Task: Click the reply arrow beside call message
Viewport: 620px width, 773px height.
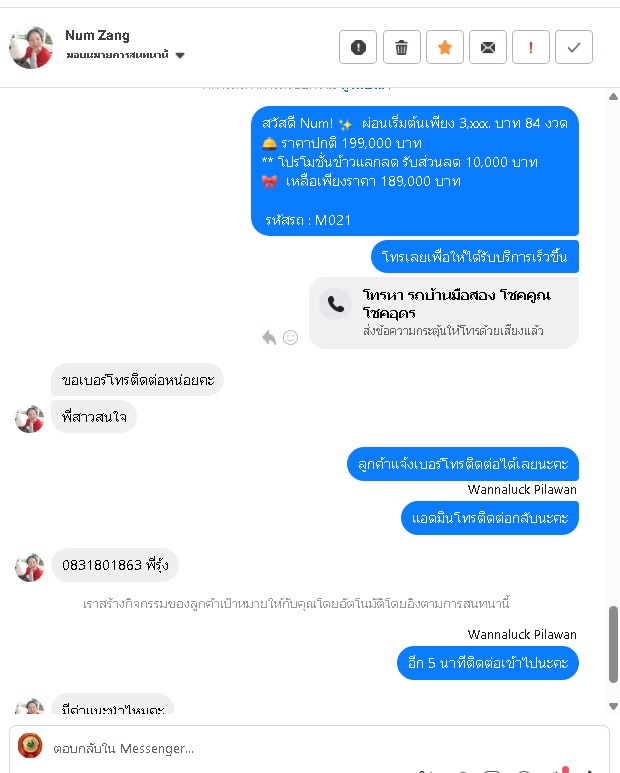Action: pyautogui.click(x=269, y=338)
